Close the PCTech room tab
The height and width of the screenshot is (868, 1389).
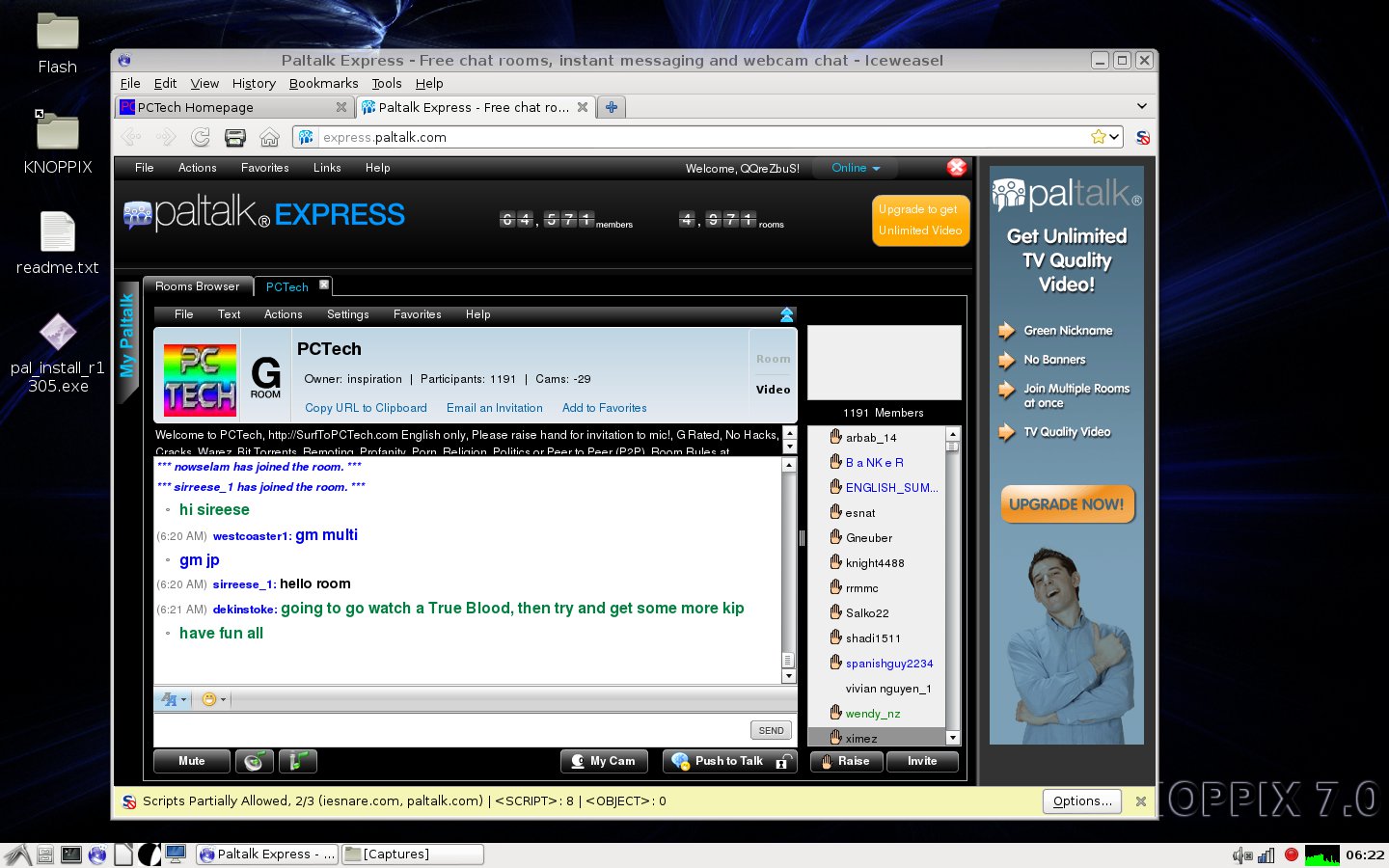tap(324, 285)
